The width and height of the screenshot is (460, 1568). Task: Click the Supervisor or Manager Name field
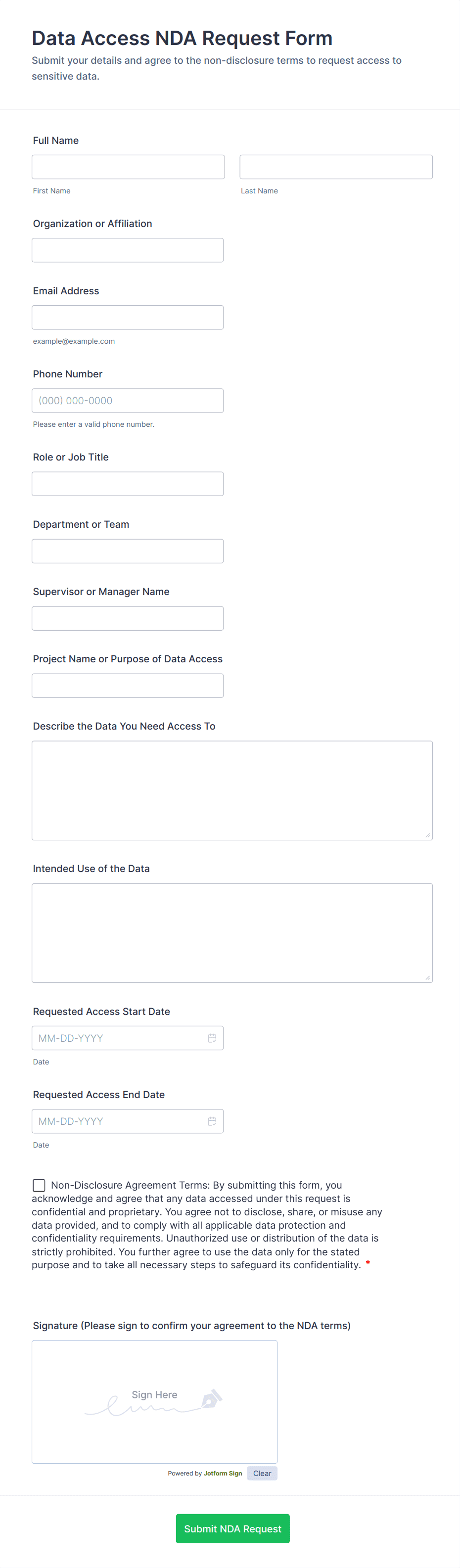point(128,618)
